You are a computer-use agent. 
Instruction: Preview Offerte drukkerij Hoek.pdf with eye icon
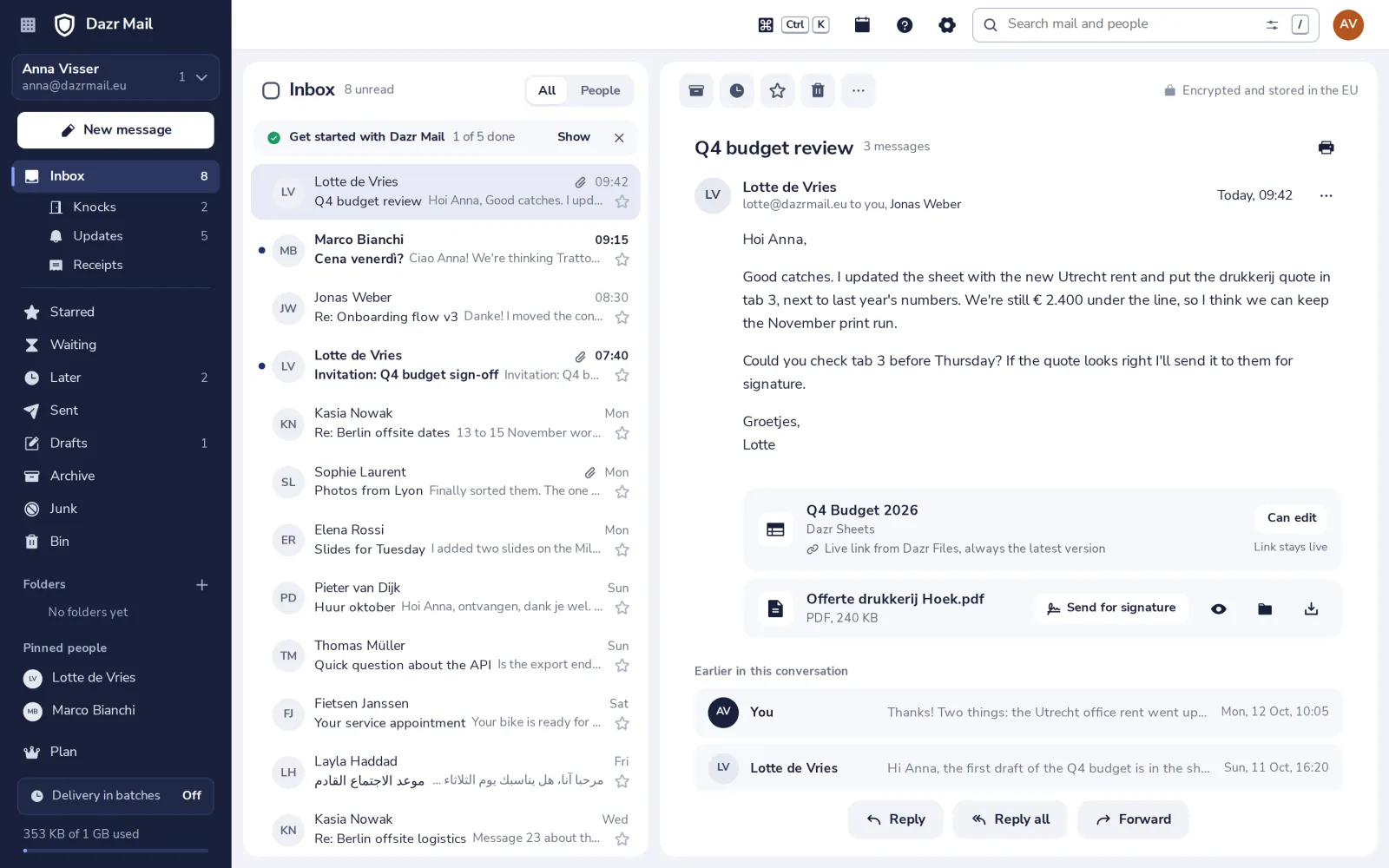point(1219,608)
